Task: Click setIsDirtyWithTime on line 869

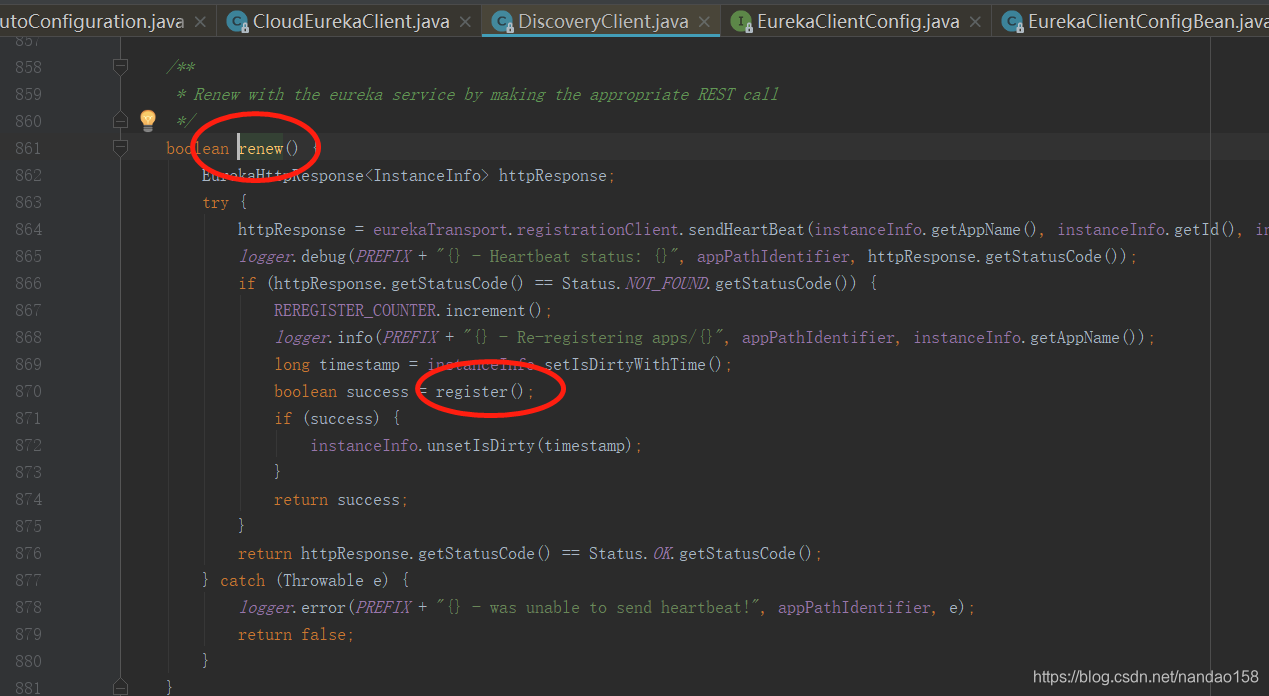Action: click(x=625, y=364)
